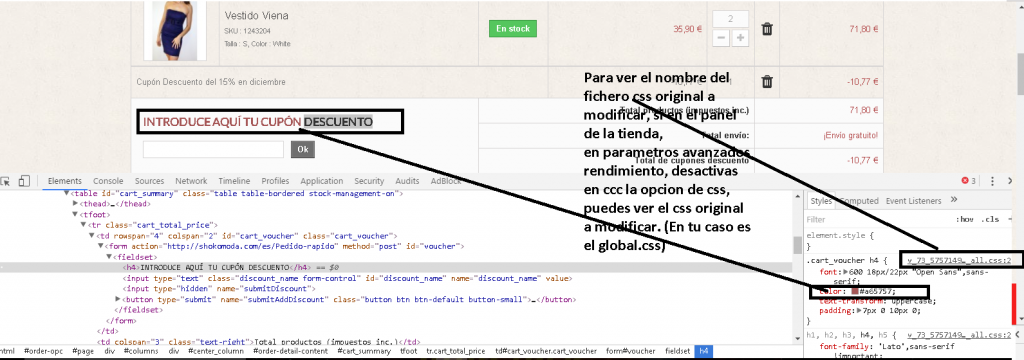Show more Styles sidebar tabs chevron
This screenshot has height=360, width=1024.
tap(954, 200)
